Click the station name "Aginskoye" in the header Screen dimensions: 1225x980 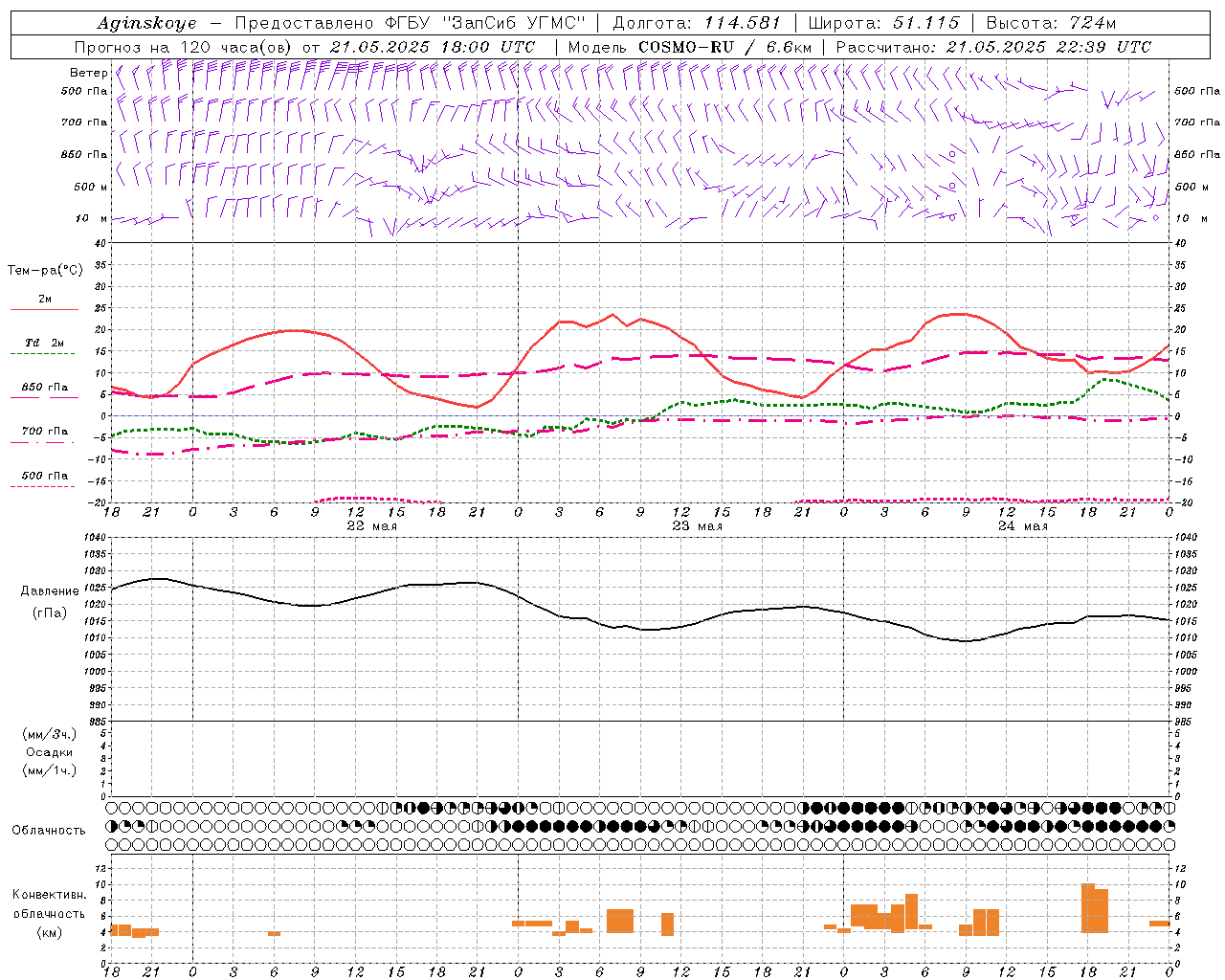click(146, 23)
